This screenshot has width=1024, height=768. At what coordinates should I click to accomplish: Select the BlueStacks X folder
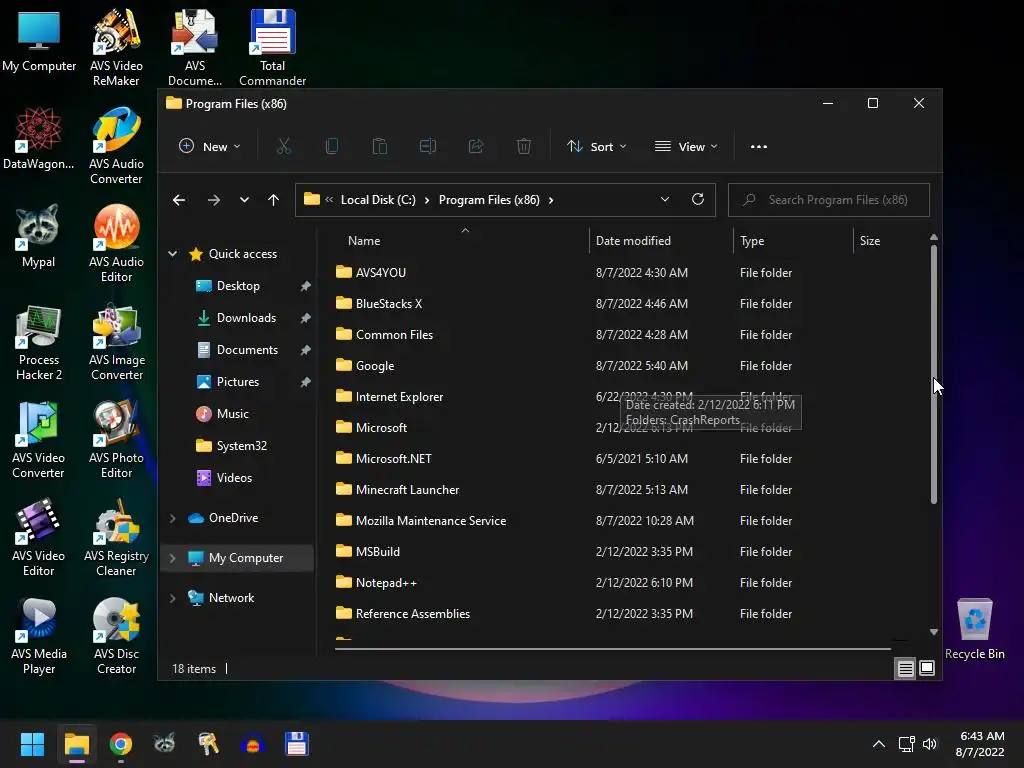(389, 304)
